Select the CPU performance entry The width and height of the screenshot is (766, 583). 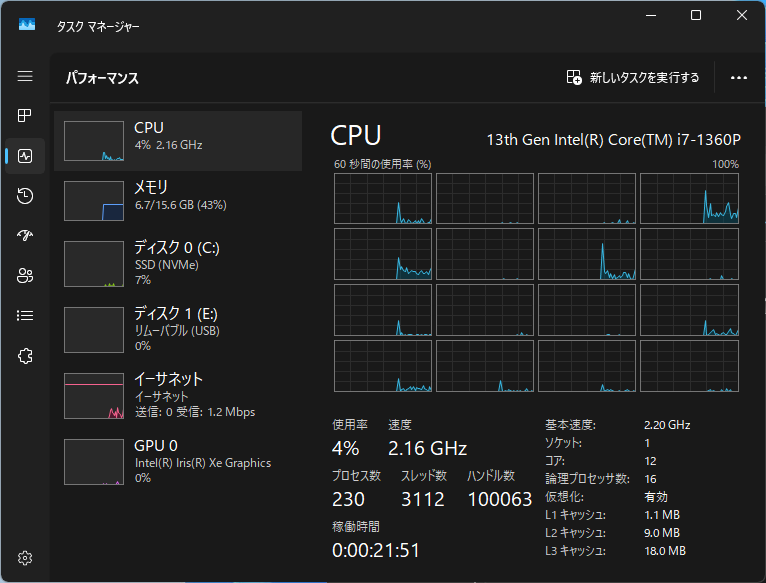[x=178, y=141]
